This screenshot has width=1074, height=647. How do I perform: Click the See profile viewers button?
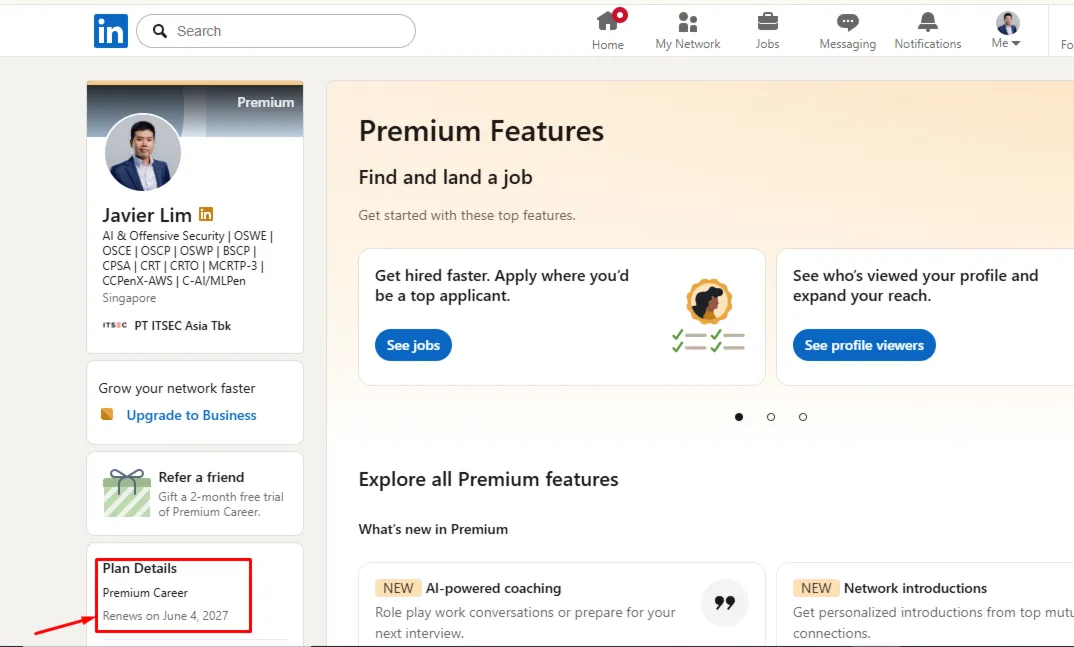click(864, 345)
